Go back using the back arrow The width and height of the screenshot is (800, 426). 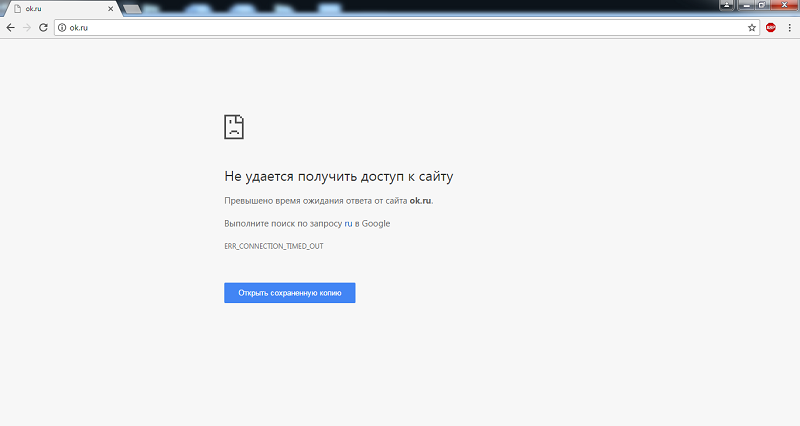[10, 28]
